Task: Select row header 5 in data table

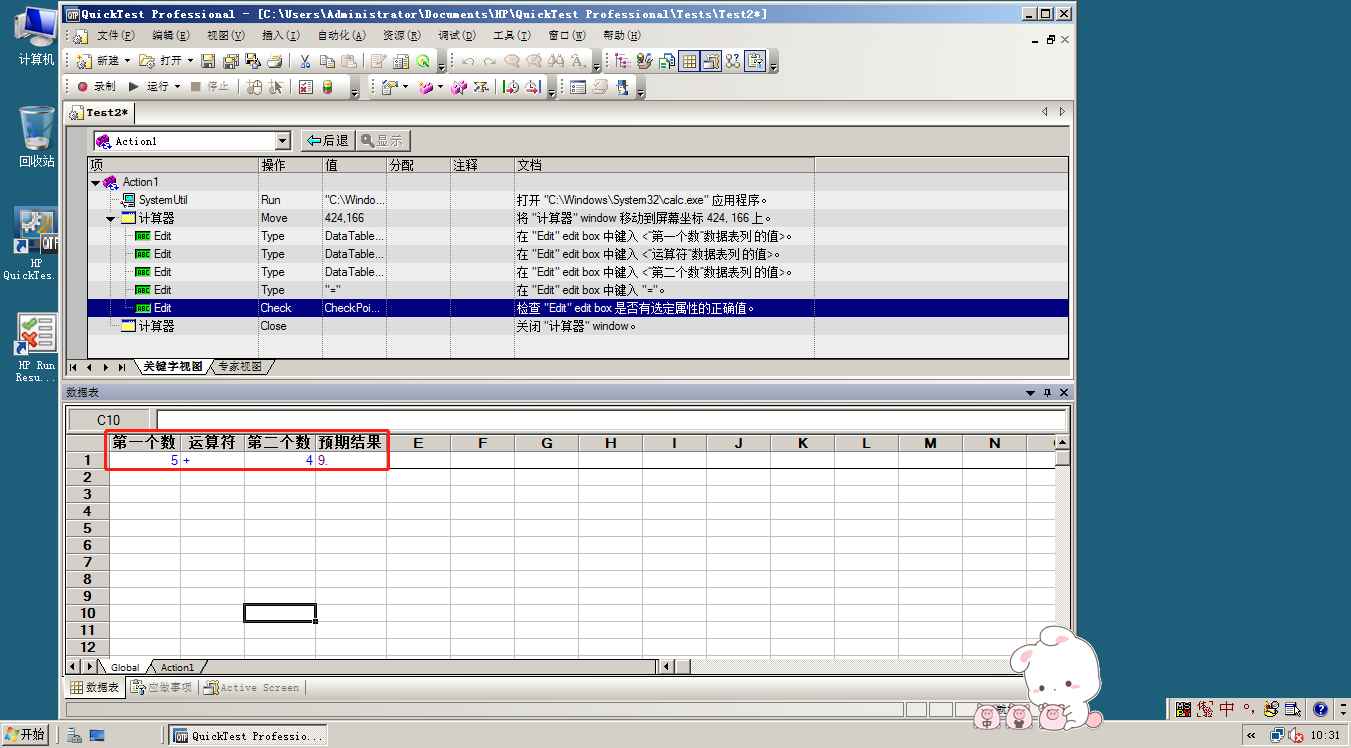Action: pos(87,528)
